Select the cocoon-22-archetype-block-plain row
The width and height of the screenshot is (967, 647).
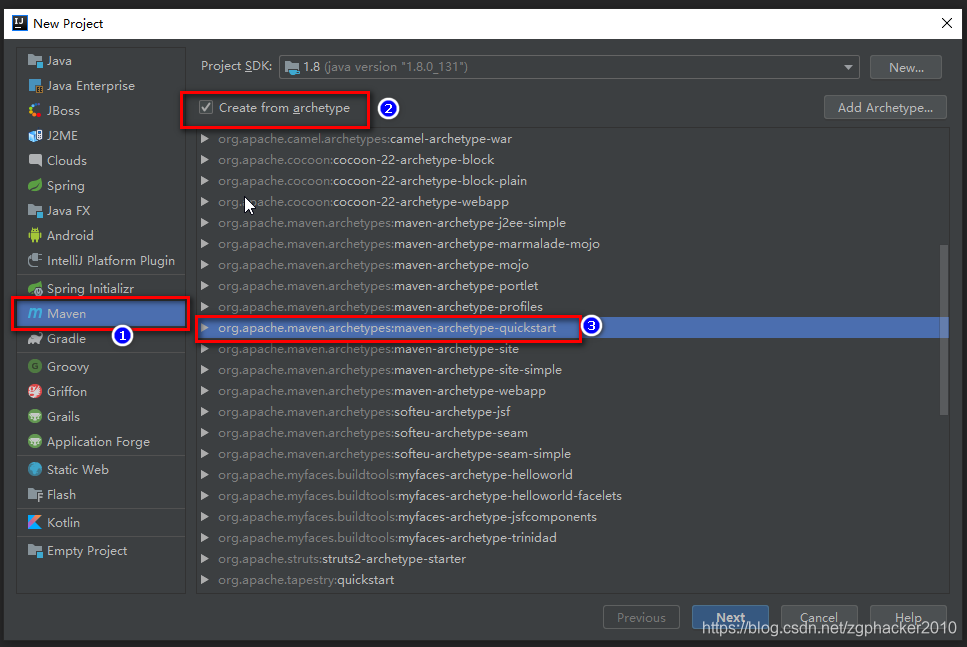[x=572, y=181]
